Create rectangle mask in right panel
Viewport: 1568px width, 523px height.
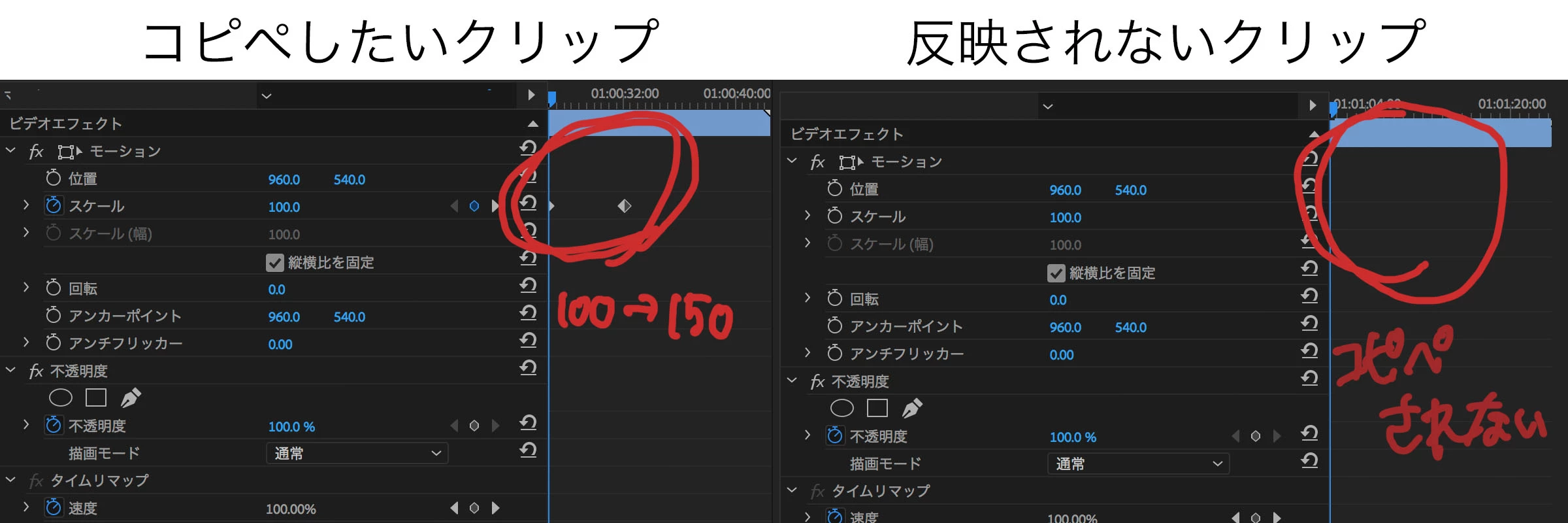tap(877, 408)
